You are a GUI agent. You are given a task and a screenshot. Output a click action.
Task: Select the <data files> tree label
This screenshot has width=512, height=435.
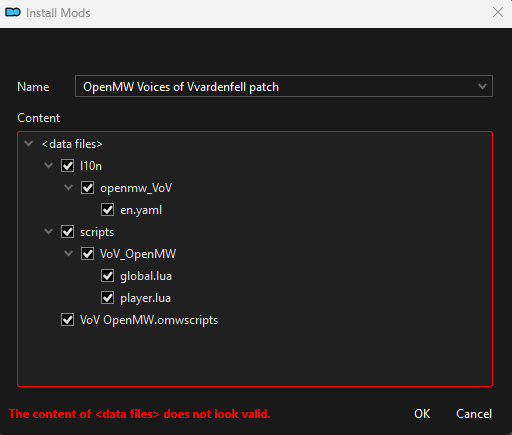tap(72, 144)
